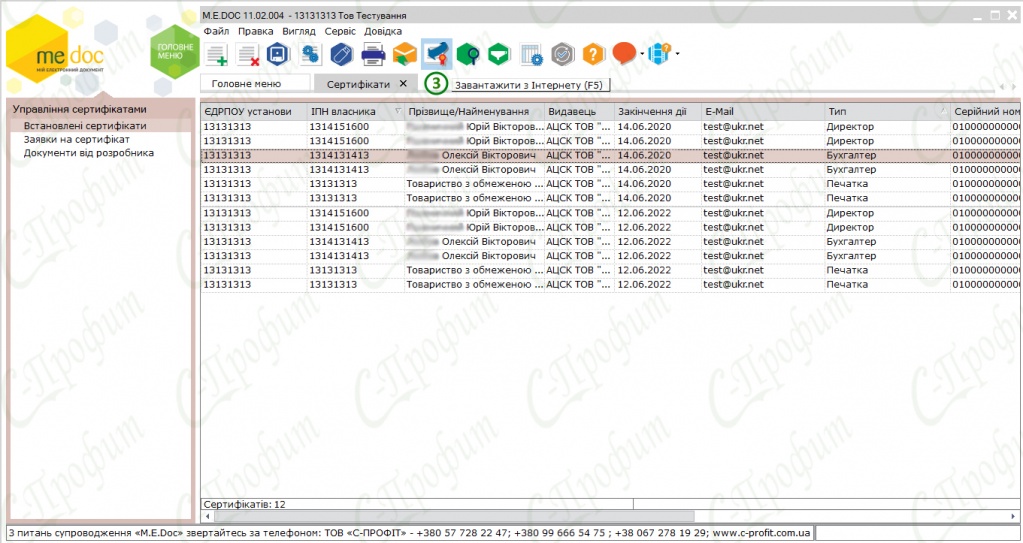The image size is (1023, 543).
Task: Click the blue film strip video help icon
Action: tap(660, 54)
